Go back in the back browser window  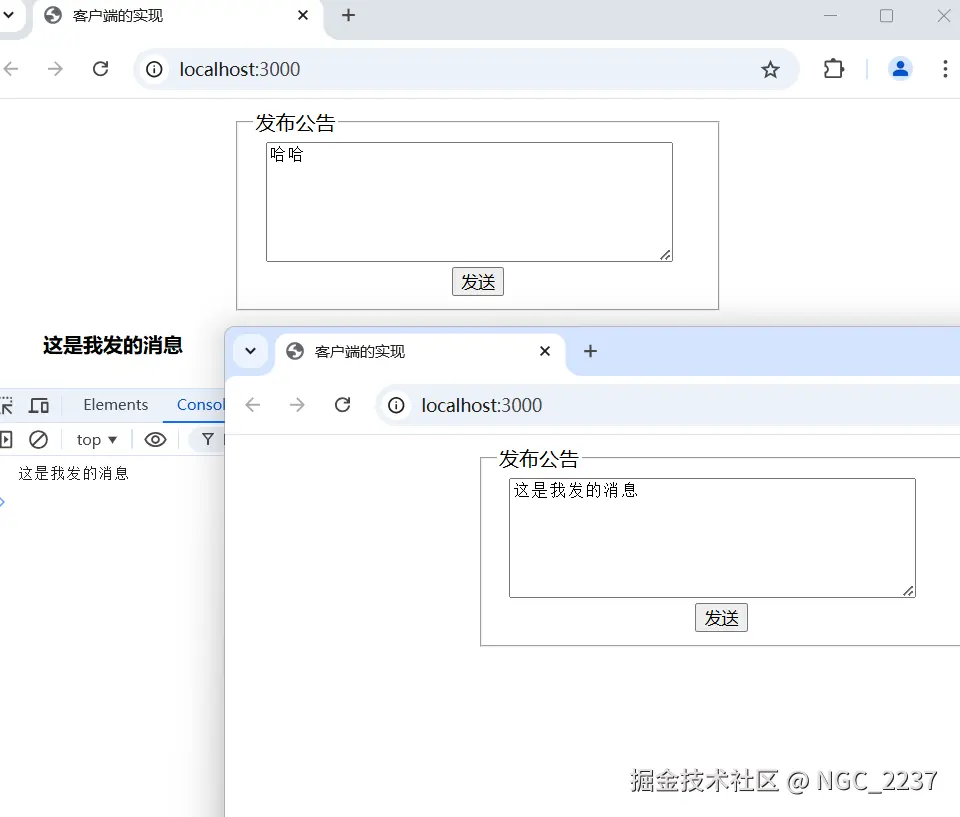11,69
